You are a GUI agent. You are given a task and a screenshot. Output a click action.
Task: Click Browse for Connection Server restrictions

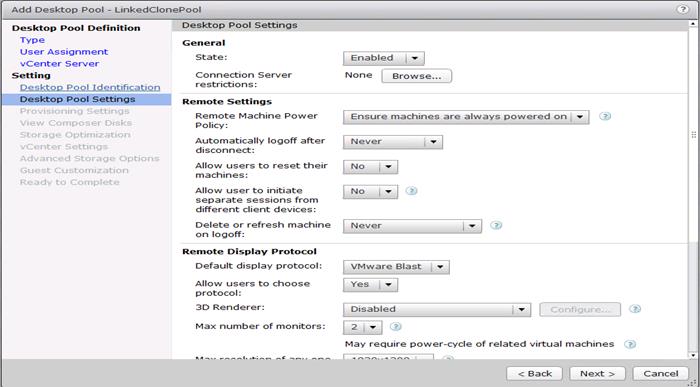coord(417,76)
